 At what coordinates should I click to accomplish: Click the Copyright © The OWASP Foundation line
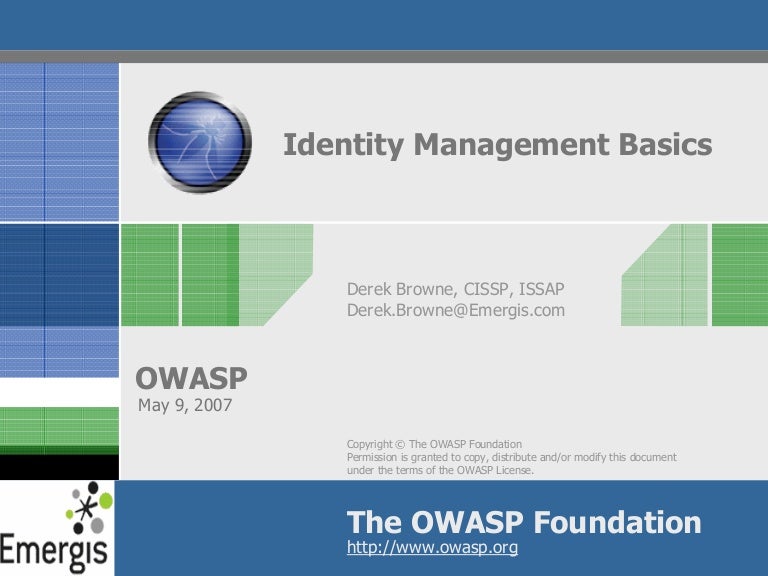[x=434, y=444]
